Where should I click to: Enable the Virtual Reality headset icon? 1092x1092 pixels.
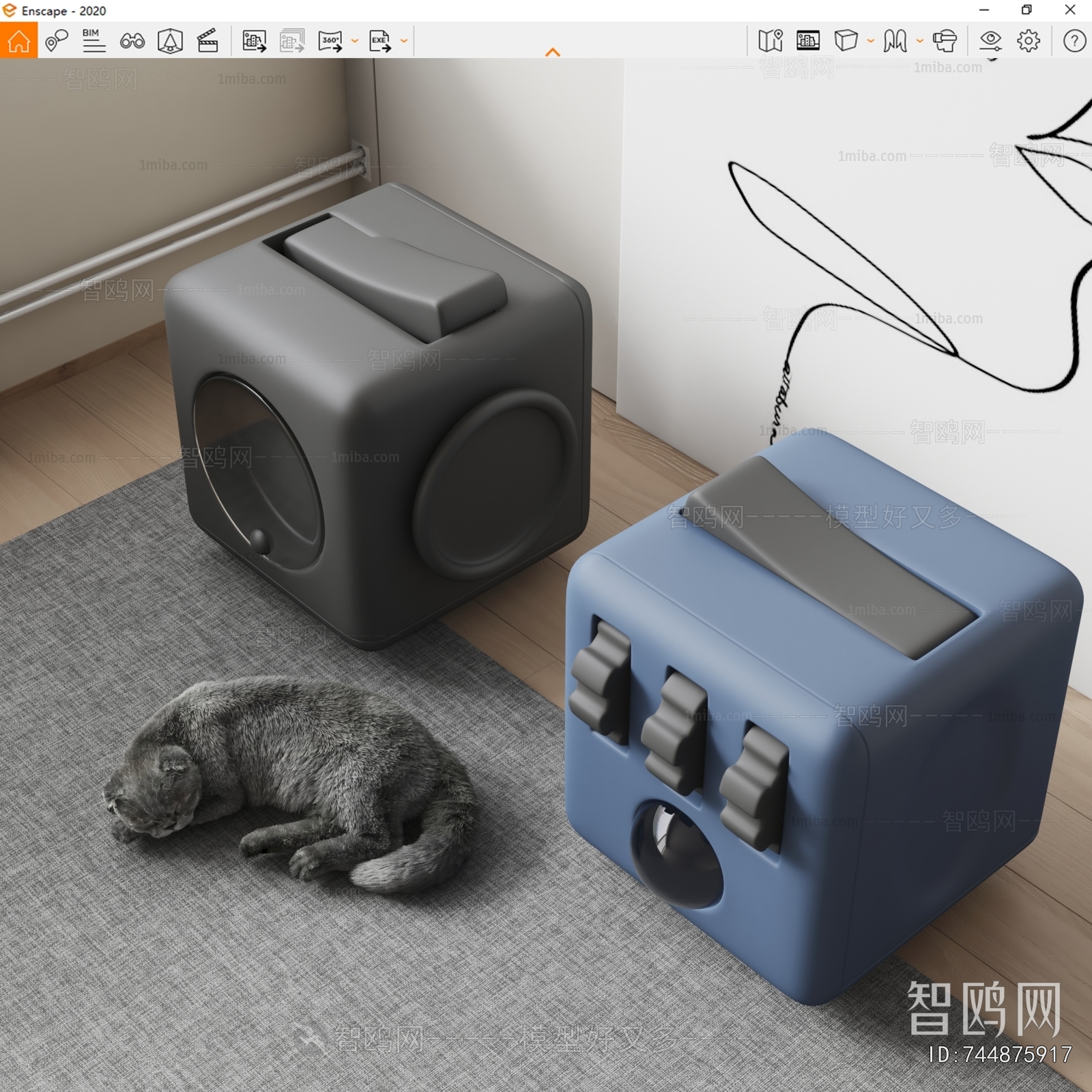[x=945, y=41]
